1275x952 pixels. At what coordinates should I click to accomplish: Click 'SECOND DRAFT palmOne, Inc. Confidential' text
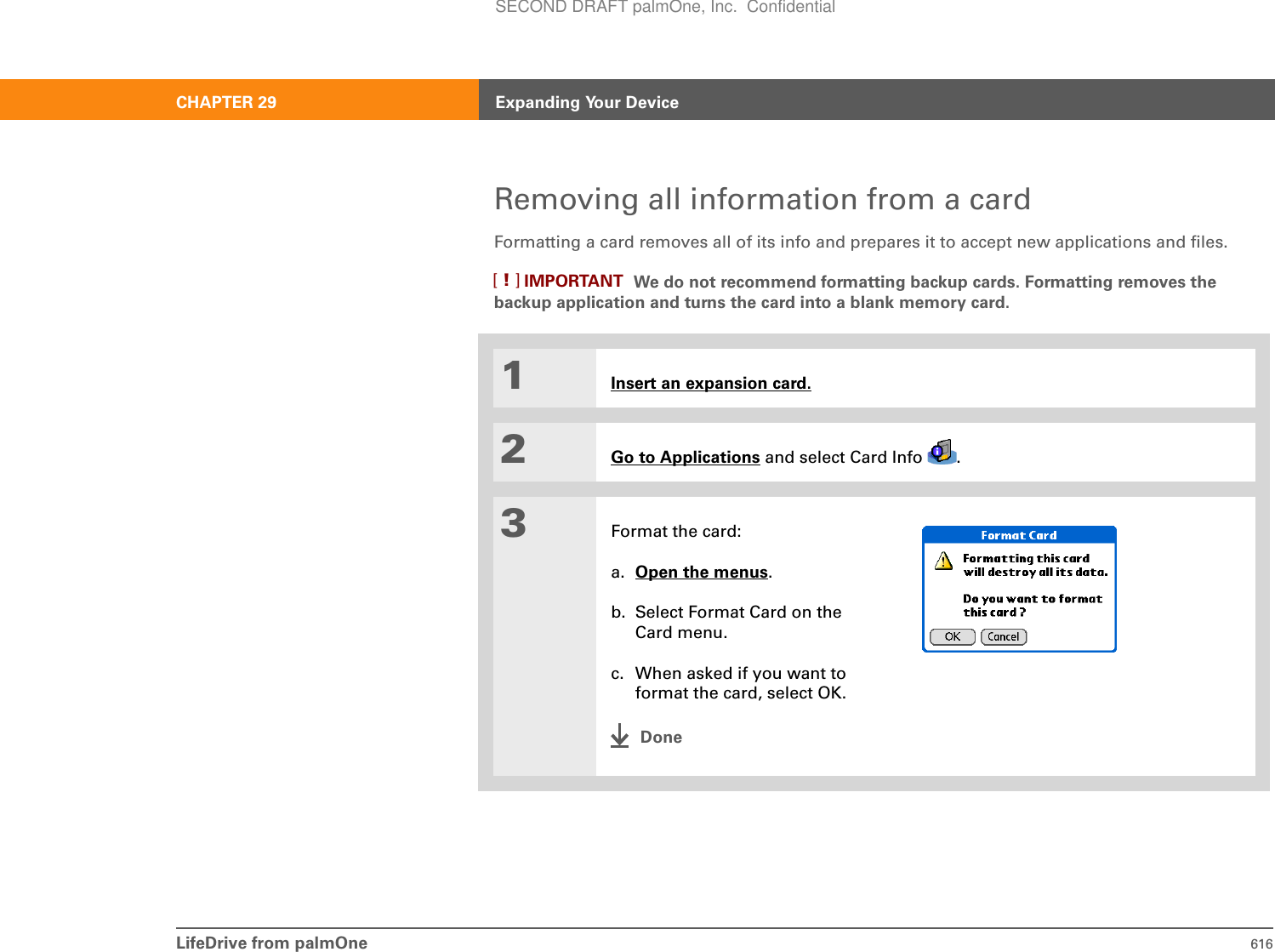point(665,7)
